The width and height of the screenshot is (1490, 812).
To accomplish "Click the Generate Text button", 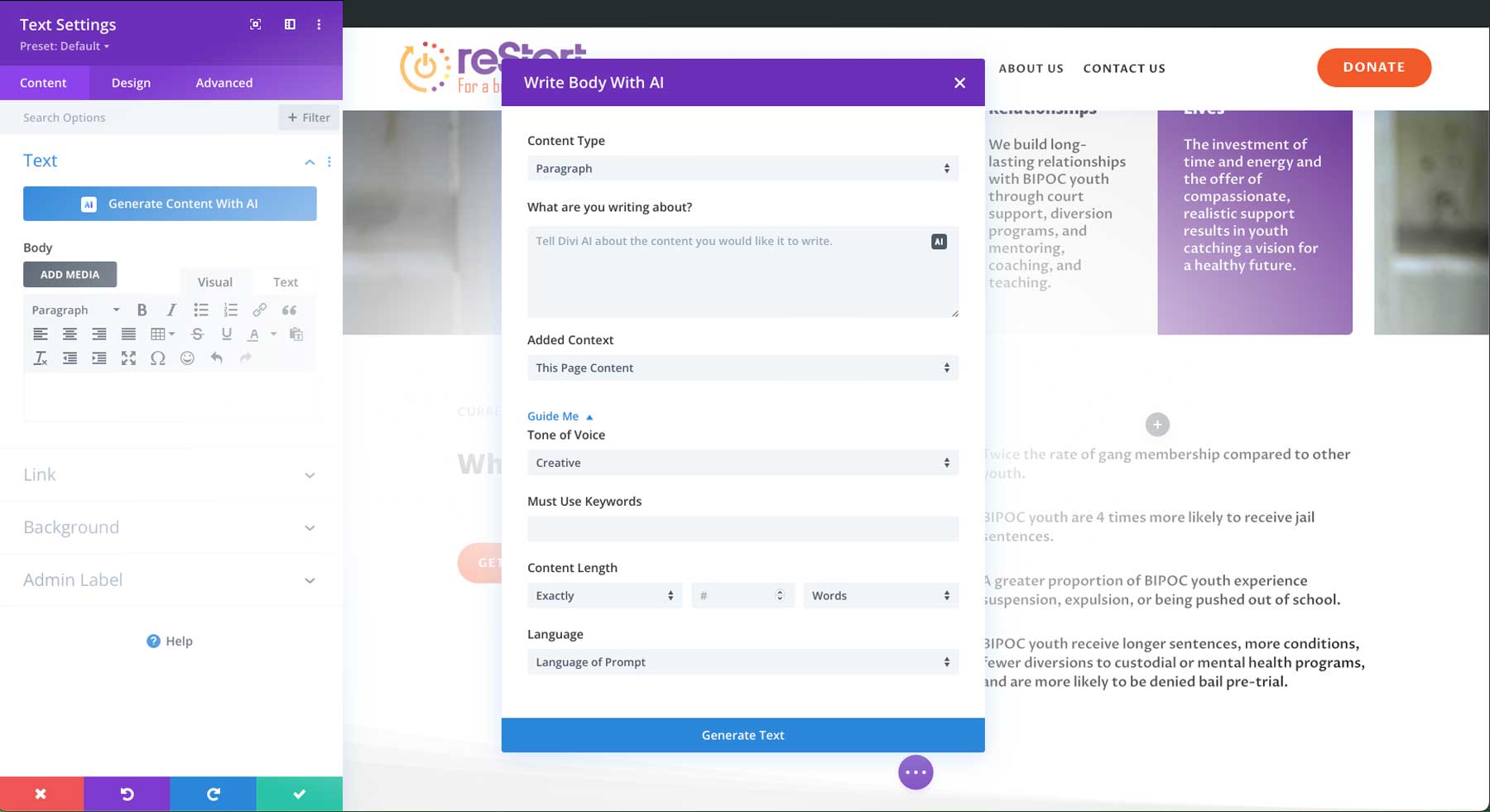I will [x=743, y=734].
